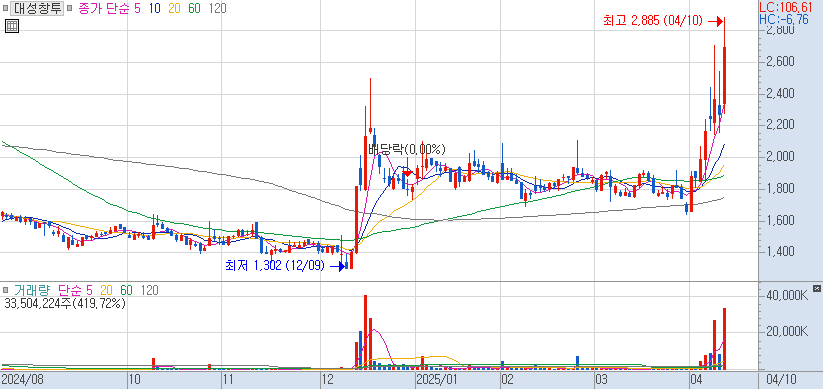Click the 11 month date axis label

point(228,379)
